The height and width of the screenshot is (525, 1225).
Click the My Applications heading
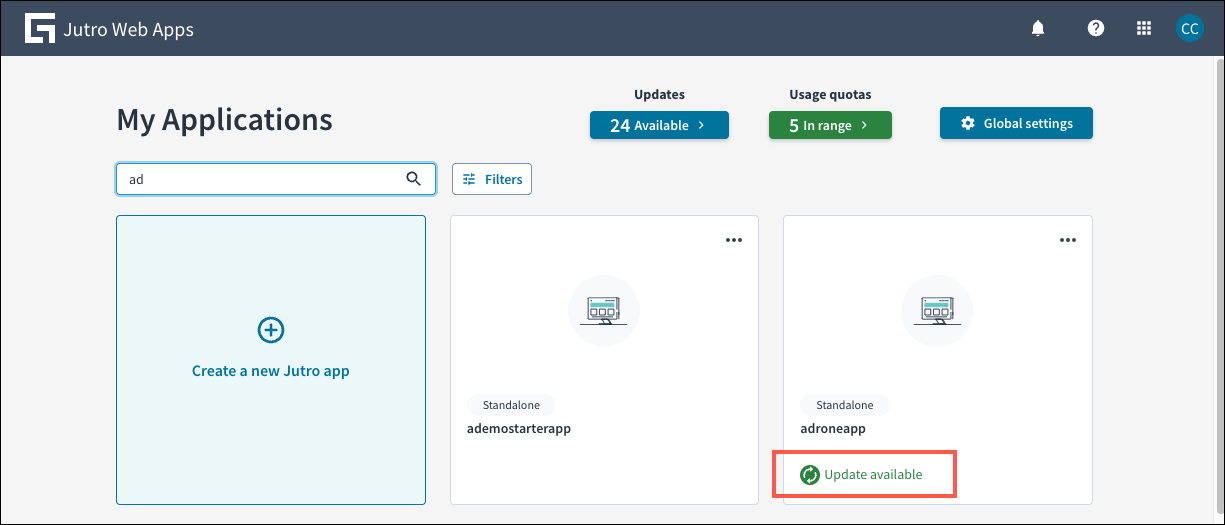pos(225,120)
